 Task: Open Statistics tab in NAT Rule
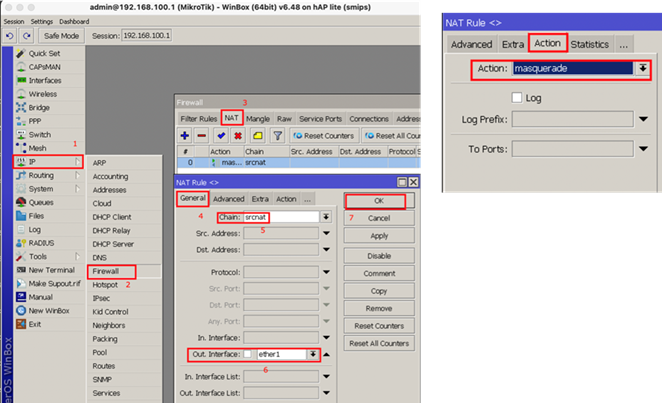(x=589, y=44)
